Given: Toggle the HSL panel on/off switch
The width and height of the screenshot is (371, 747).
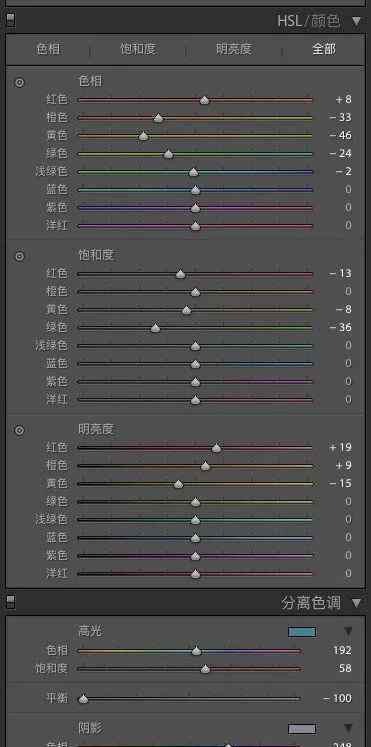Looking at the screenshot, I should (10, 20).
